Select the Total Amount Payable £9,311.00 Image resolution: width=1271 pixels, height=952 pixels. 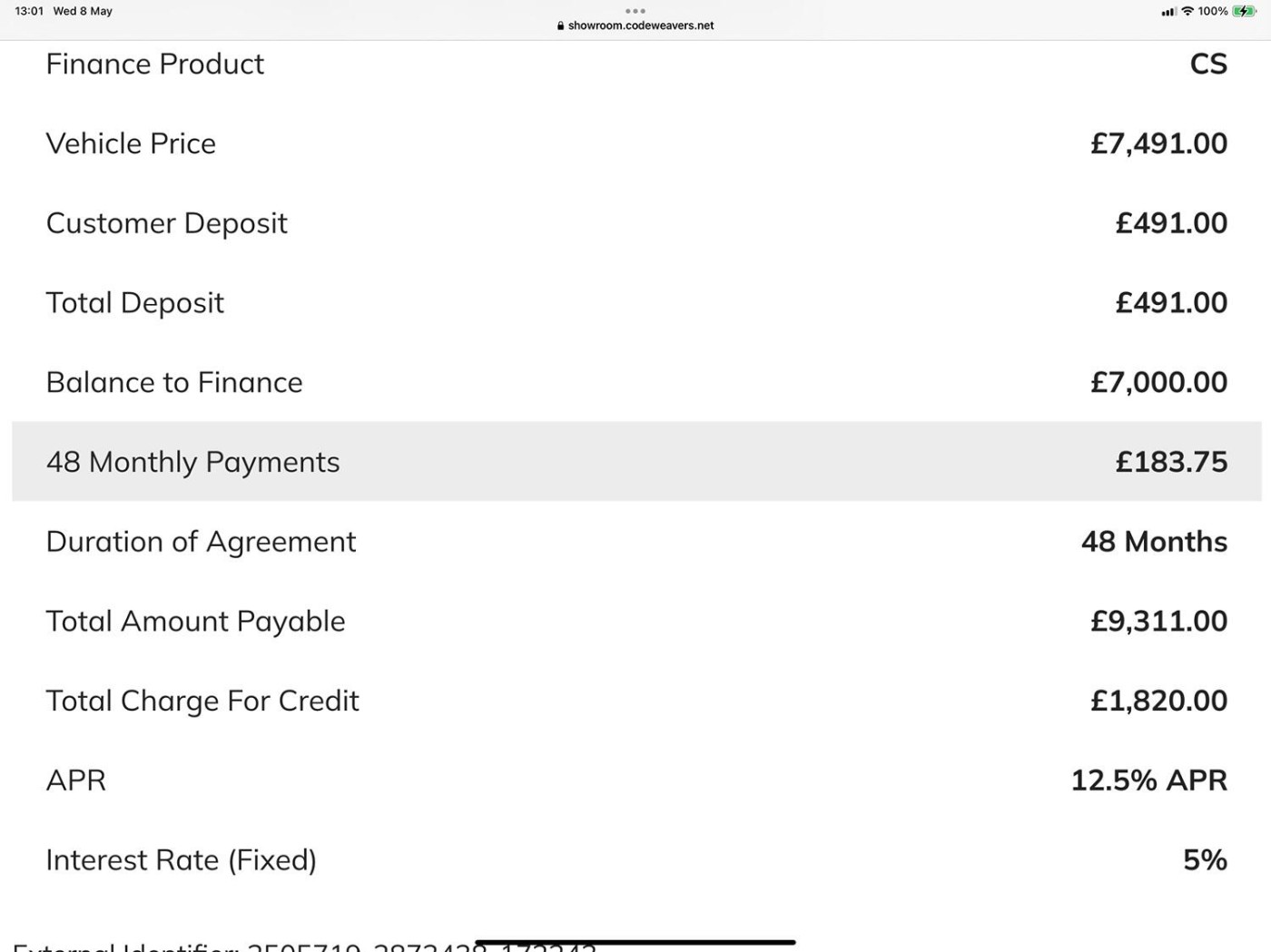[1158, 621]
